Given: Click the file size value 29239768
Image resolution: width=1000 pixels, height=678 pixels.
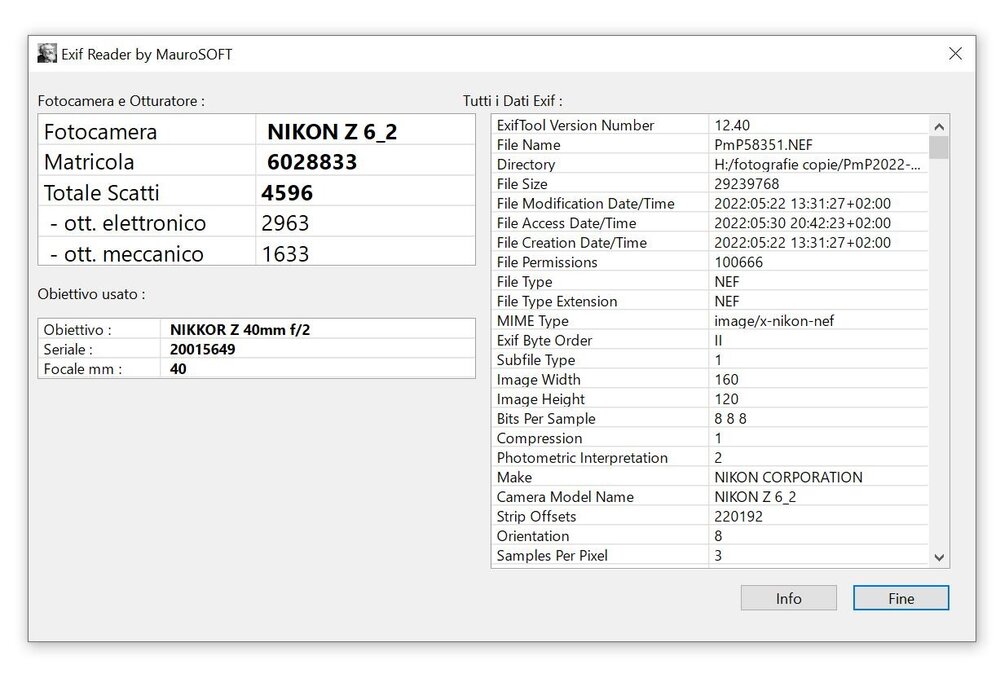Looking at the screenshot, I should point(747,184).
